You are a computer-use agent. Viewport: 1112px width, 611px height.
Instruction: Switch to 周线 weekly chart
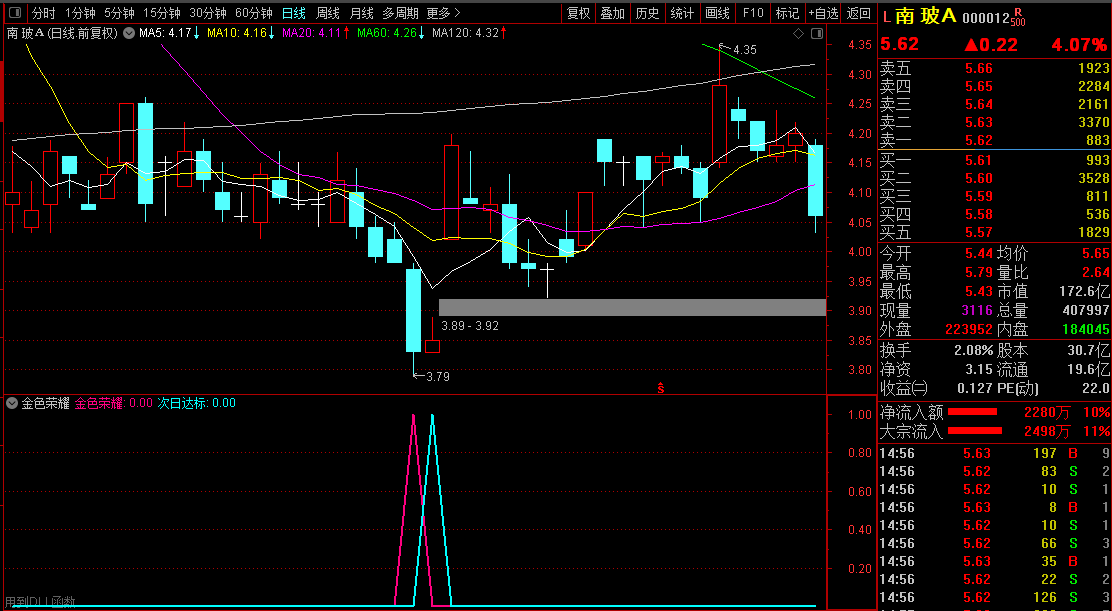(x=328, y=14)
